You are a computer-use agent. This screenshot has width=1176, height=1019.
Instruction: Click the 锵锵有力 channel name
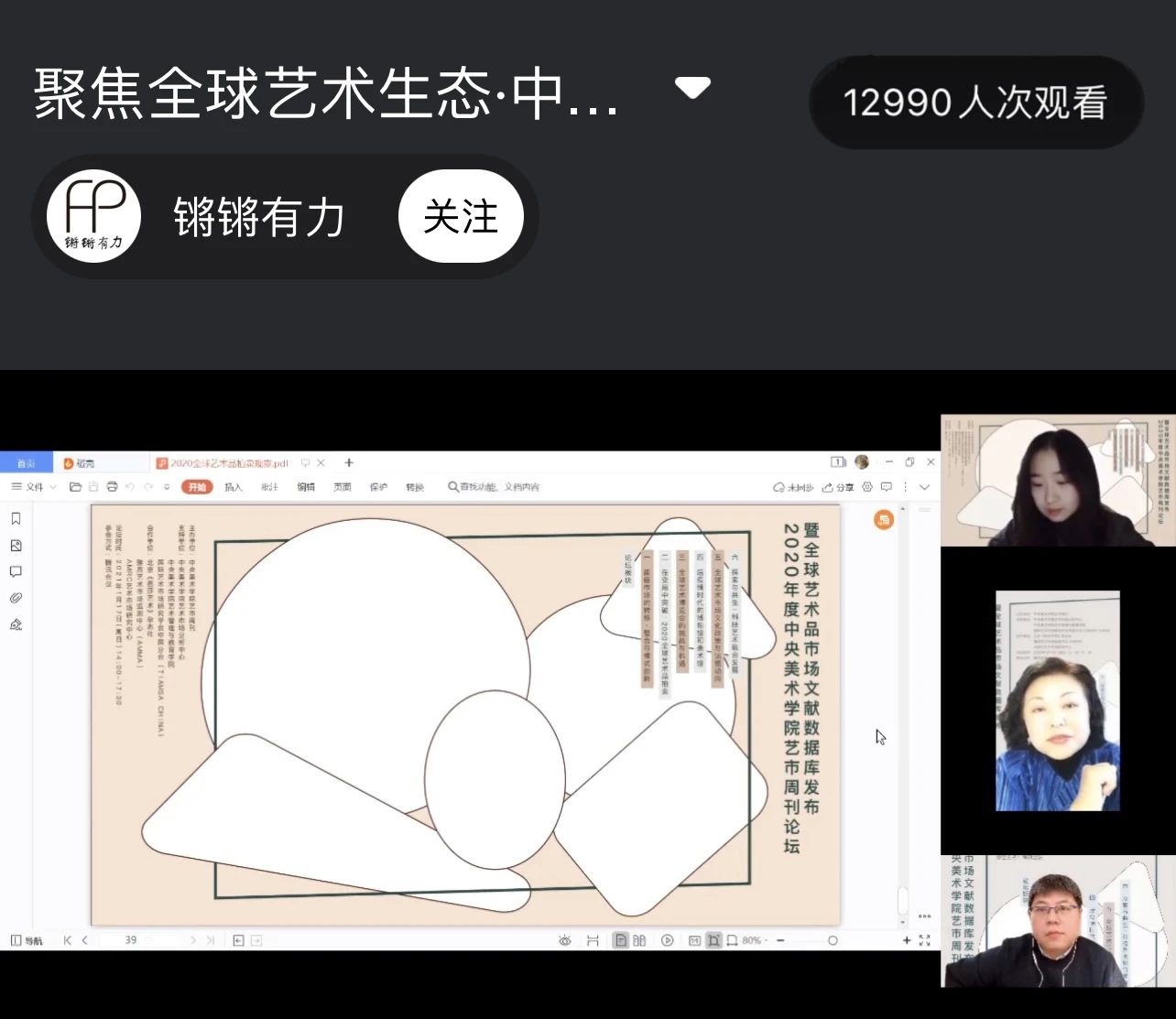(x=260, y=218)
